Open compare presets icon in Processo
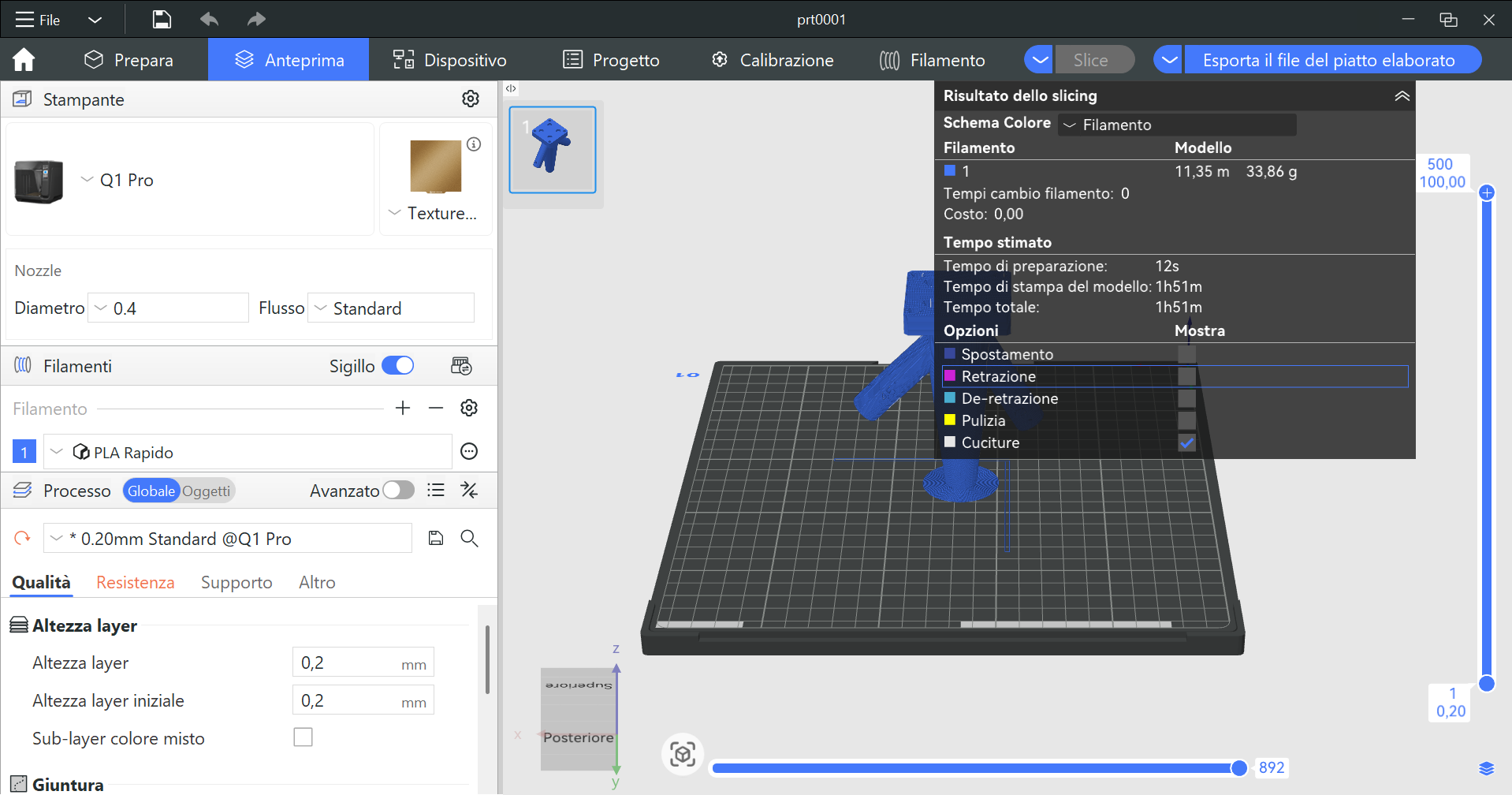Image resolution: width=1512 pixels, height=795 pixels. pos(469,491)
